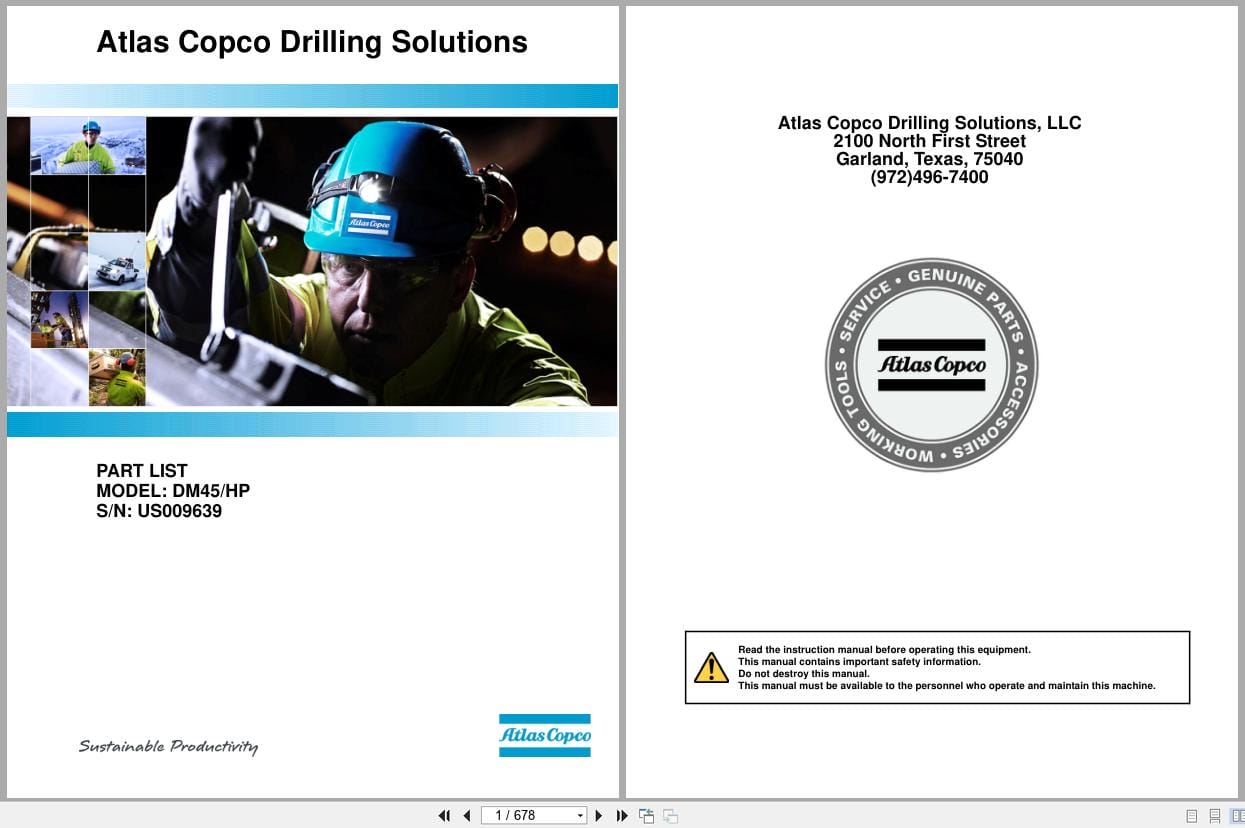Open the page number dropdown arrow

[580, 816]
